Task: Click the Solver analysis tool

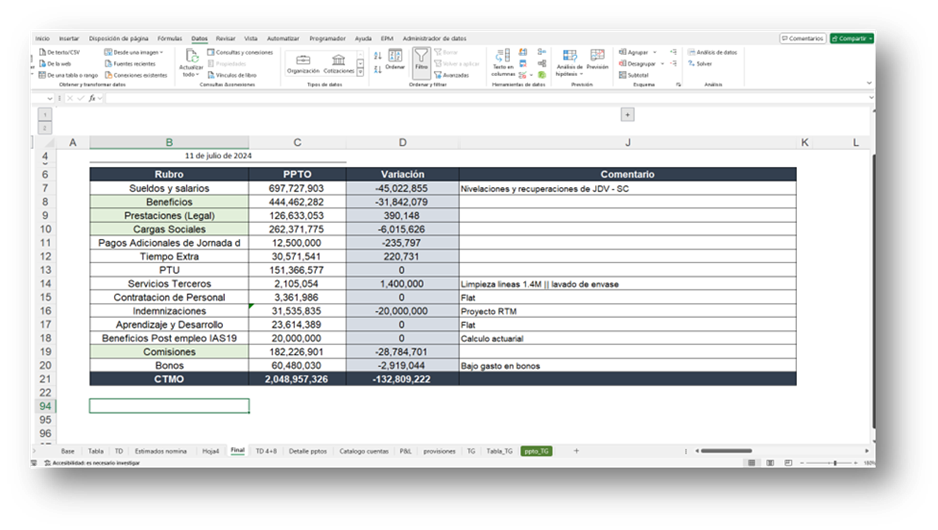Action: pos(703,63)
